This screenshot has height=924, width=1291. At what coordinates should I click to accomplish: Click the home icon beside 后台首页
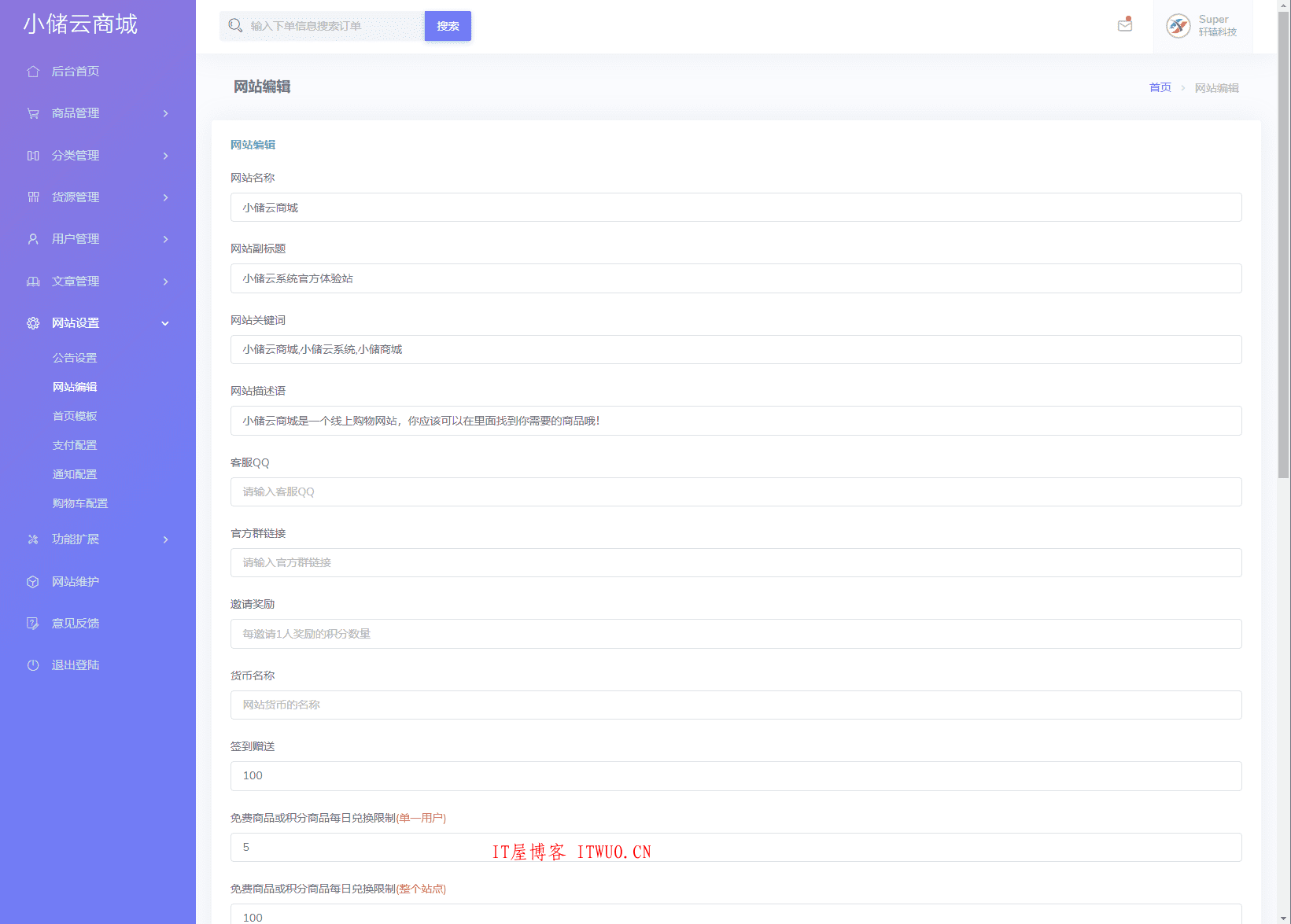click(x=33, y=72)
